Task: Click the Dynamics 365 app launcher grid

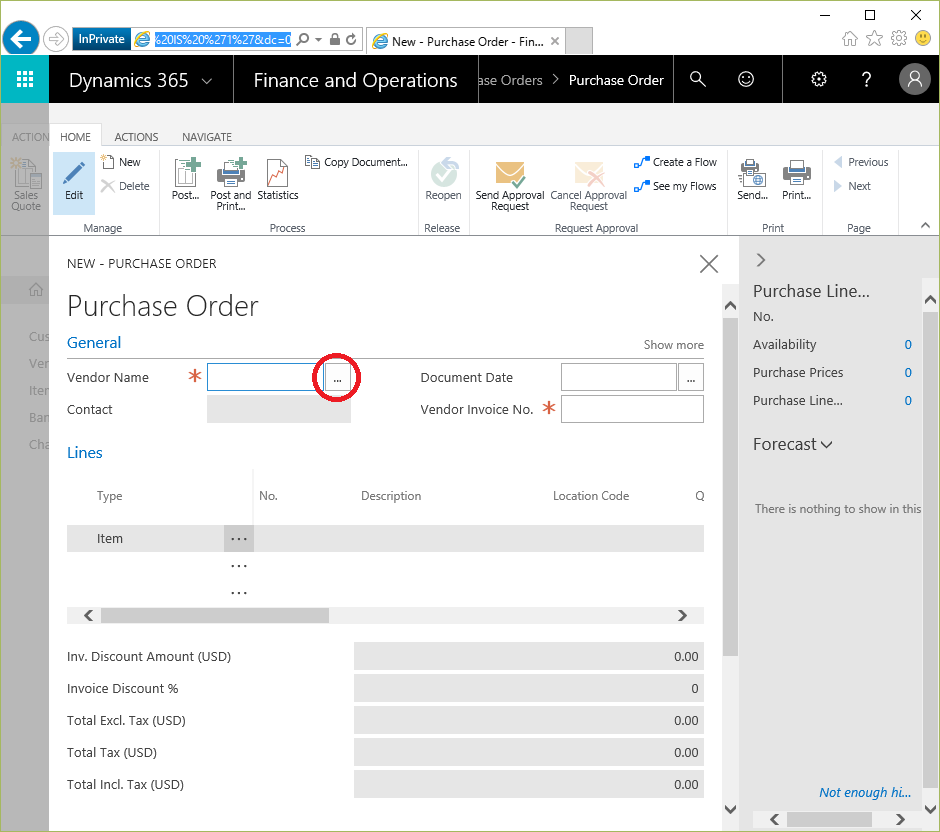Action: [x=25, y=80]
